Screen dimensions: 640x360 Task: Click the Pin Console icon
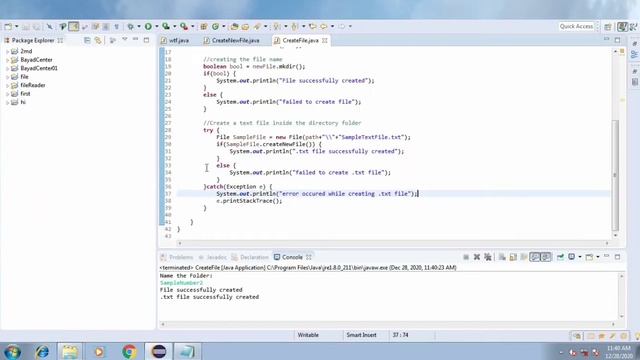560,257
